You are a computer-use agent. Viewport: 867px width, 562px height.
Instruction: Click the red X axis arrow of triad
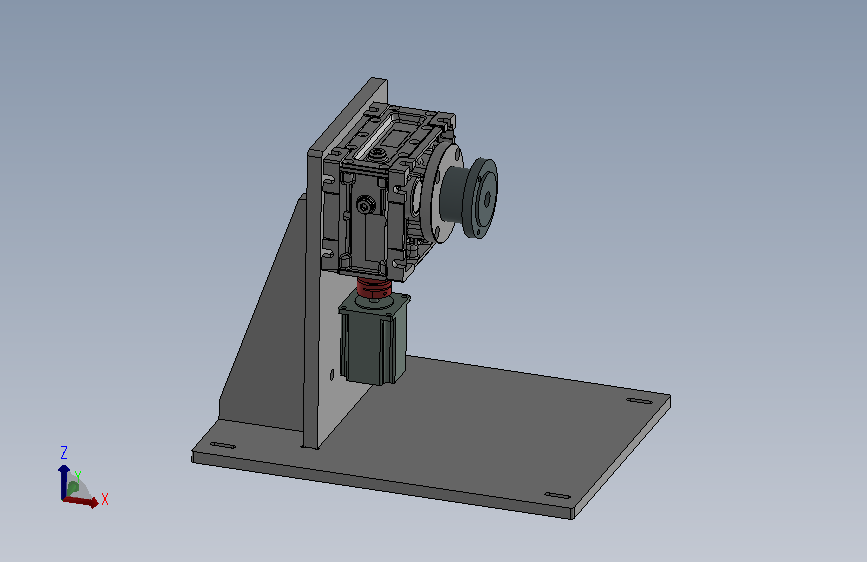pos(82,501)
